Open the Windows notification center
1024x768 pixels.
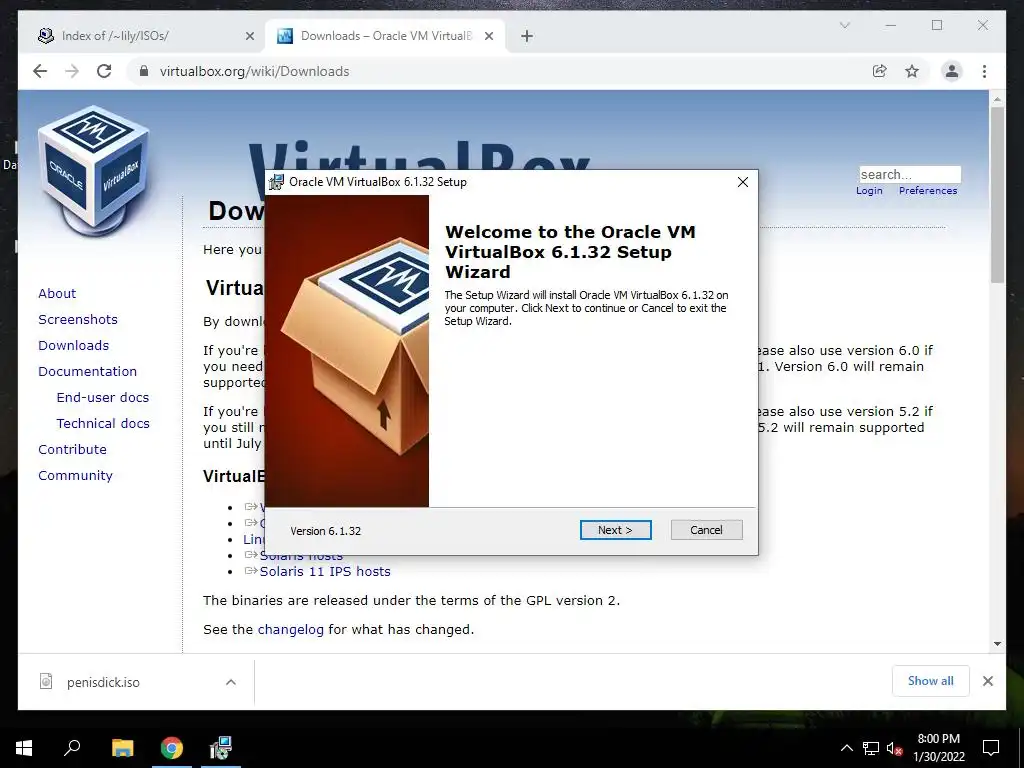(991, 748)
